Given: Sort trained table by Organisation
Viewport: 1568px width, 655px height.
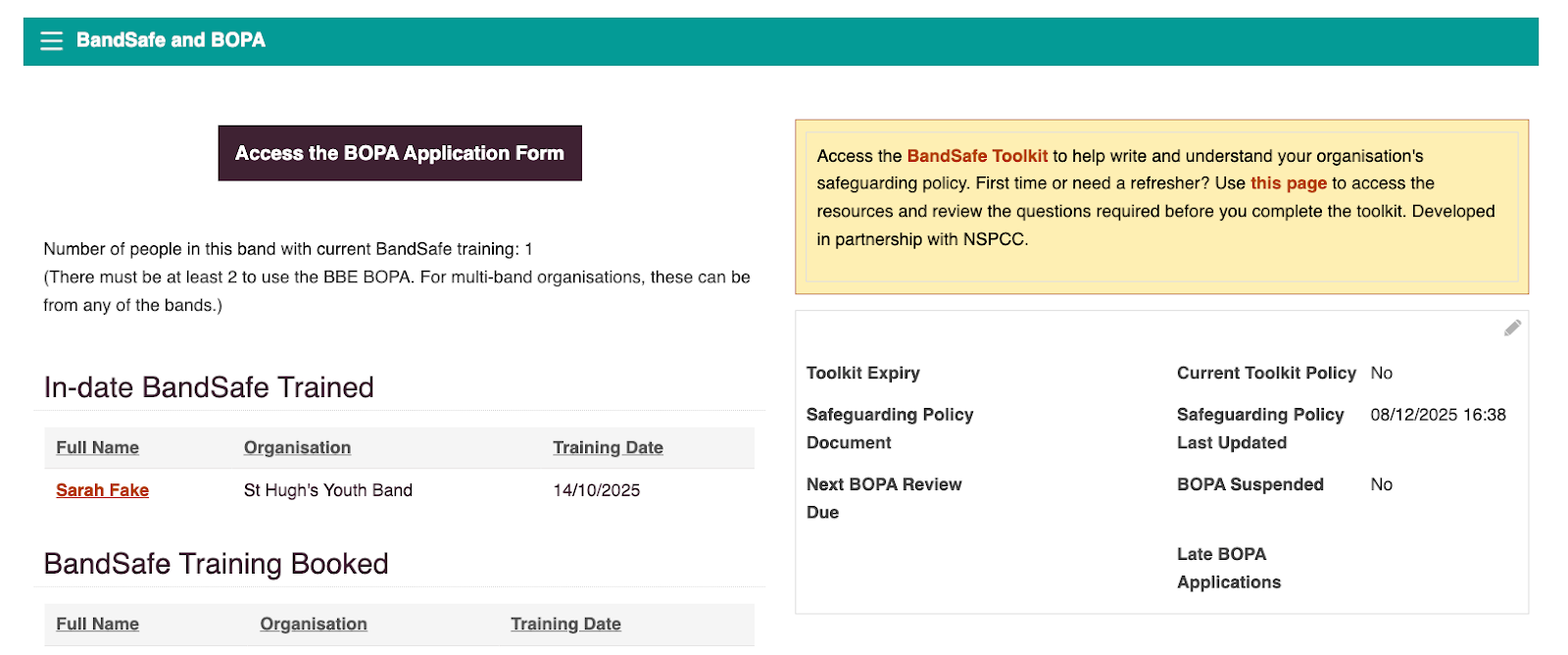Looking at the screenshot, I should click(x=297, y=448).
